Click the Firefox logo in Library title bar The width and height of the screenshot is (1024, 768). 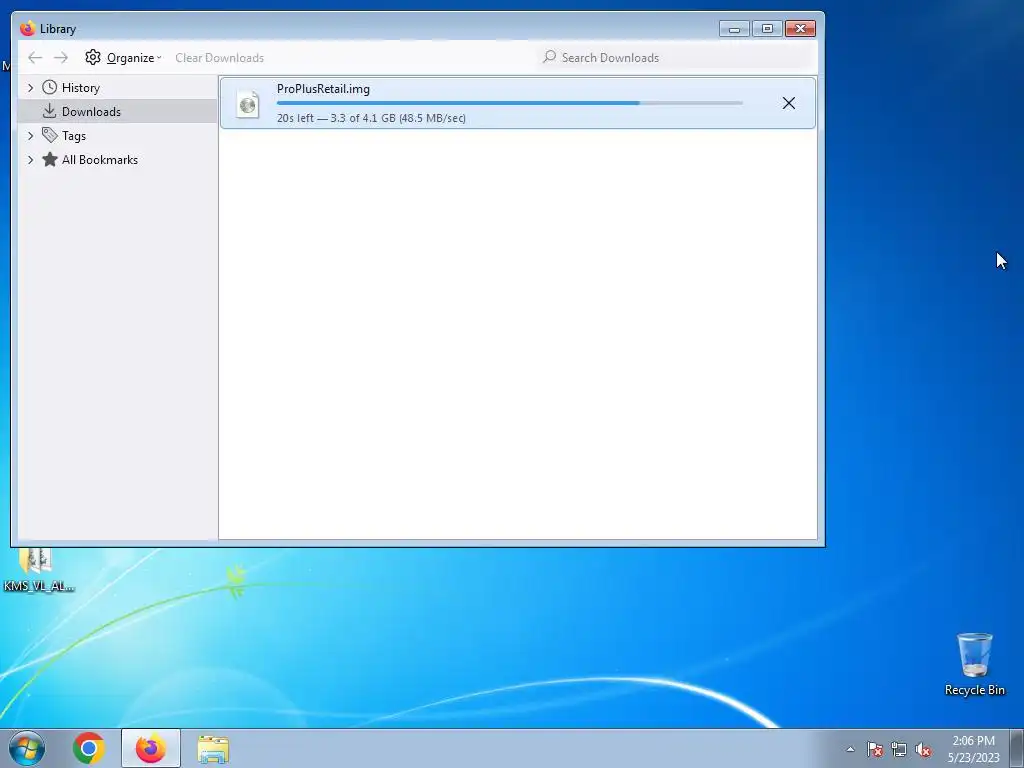pyautogui.click(x=27, y=28)
